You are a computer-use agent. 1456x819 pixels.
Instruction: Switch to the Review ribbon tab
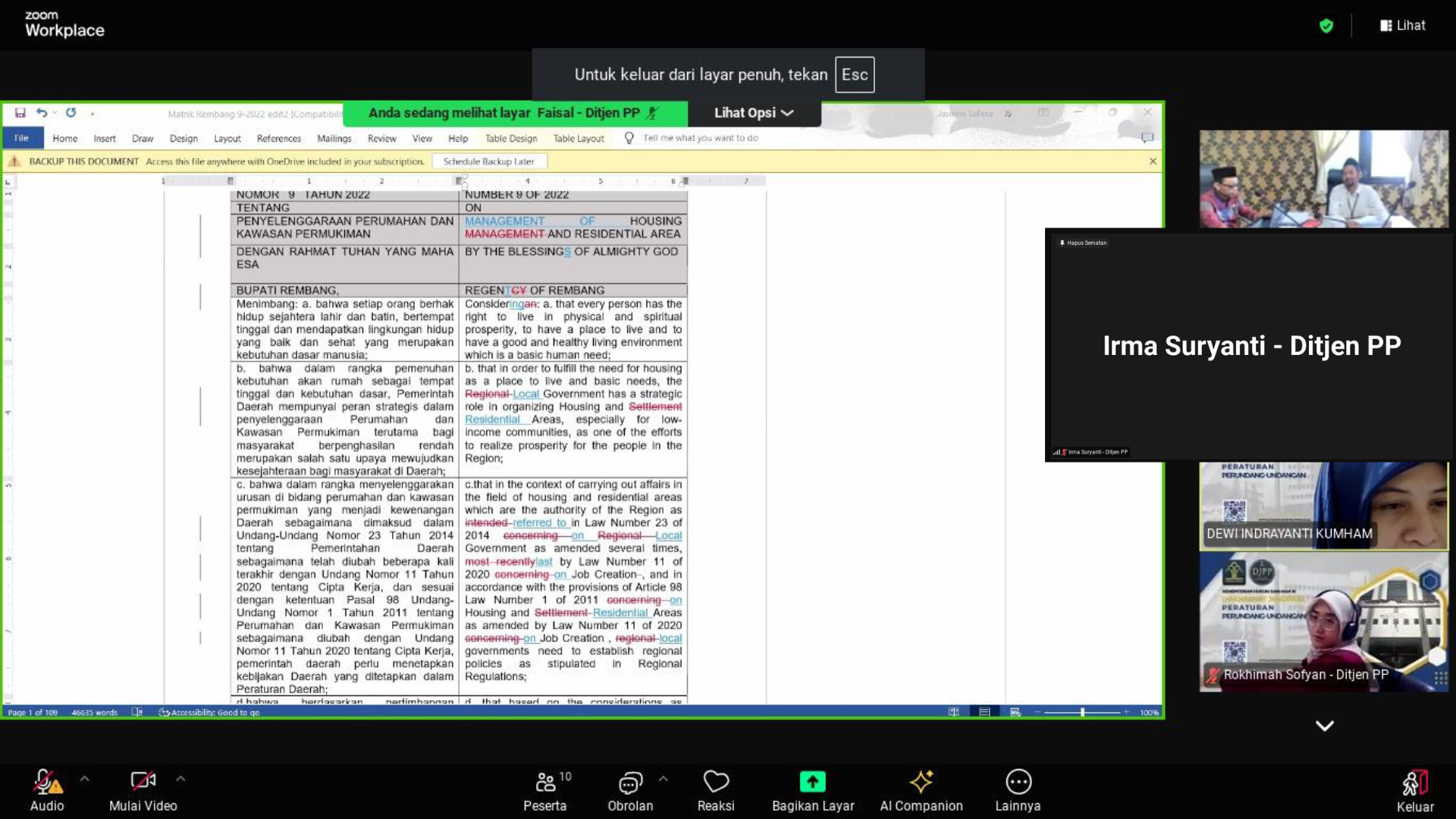[x=382, y=139]
